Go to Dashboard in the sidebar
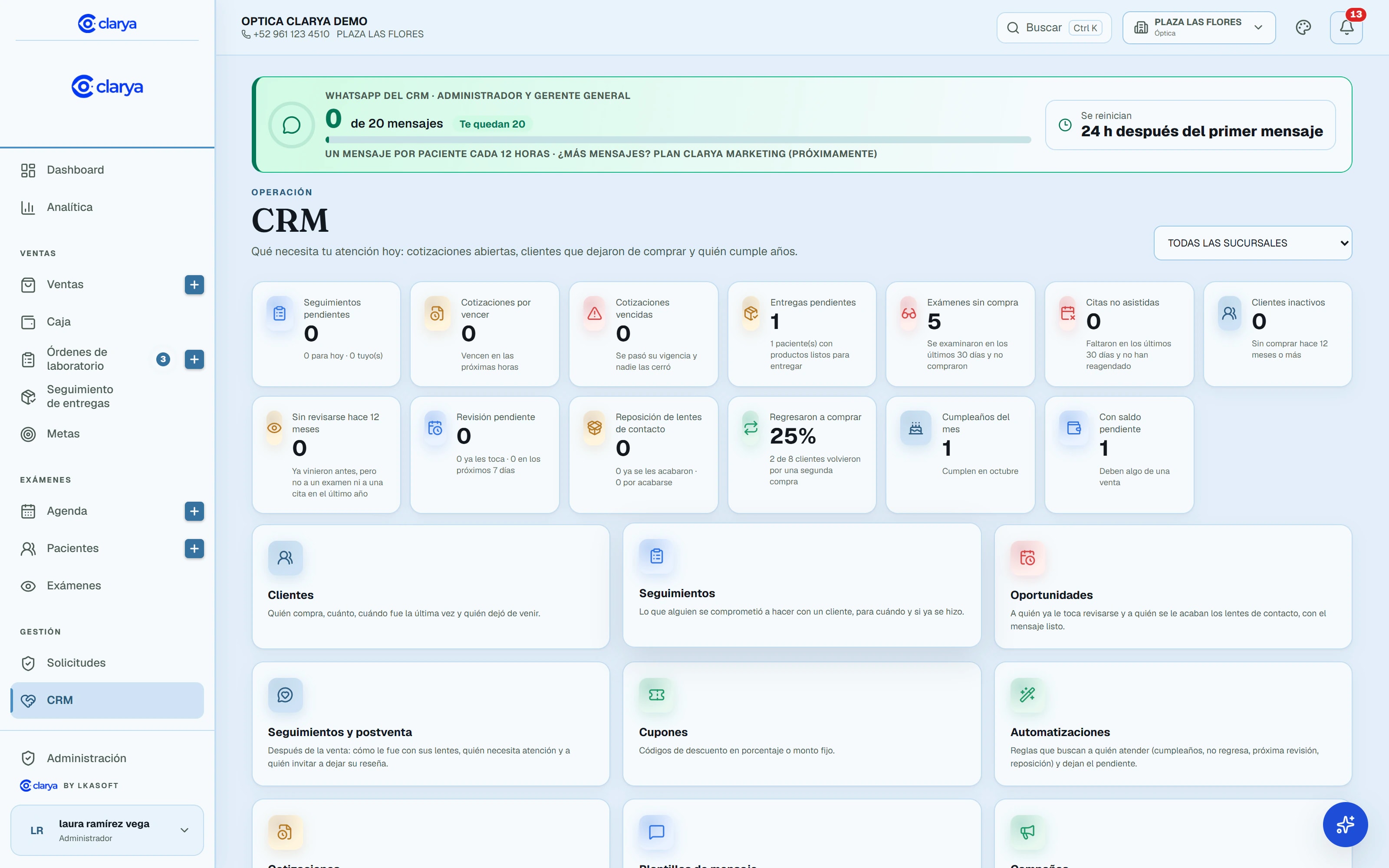The image size is (1389, 868). coord(107,170)
